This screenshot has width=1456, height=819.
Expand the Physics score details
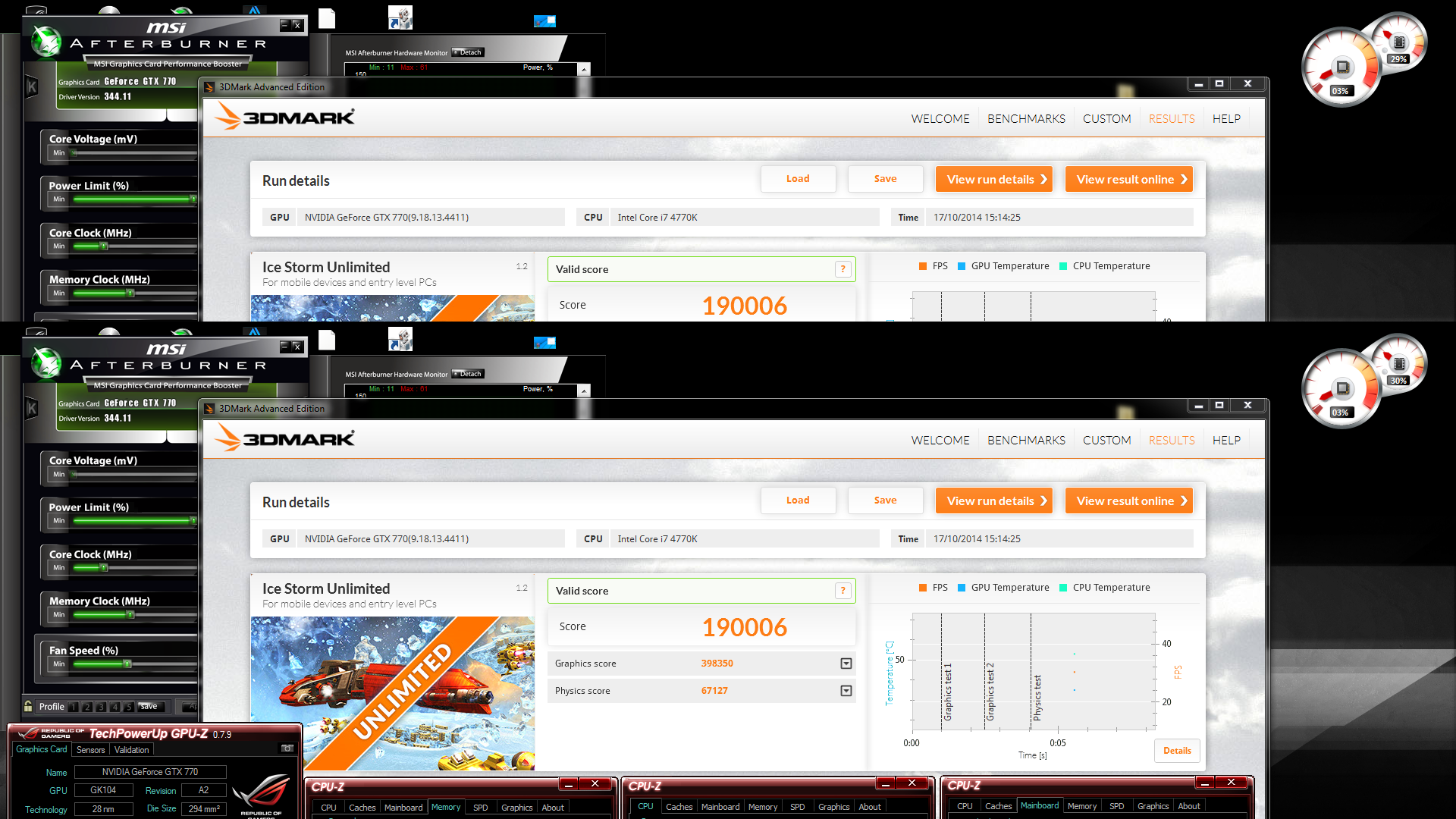coord(846,691)
